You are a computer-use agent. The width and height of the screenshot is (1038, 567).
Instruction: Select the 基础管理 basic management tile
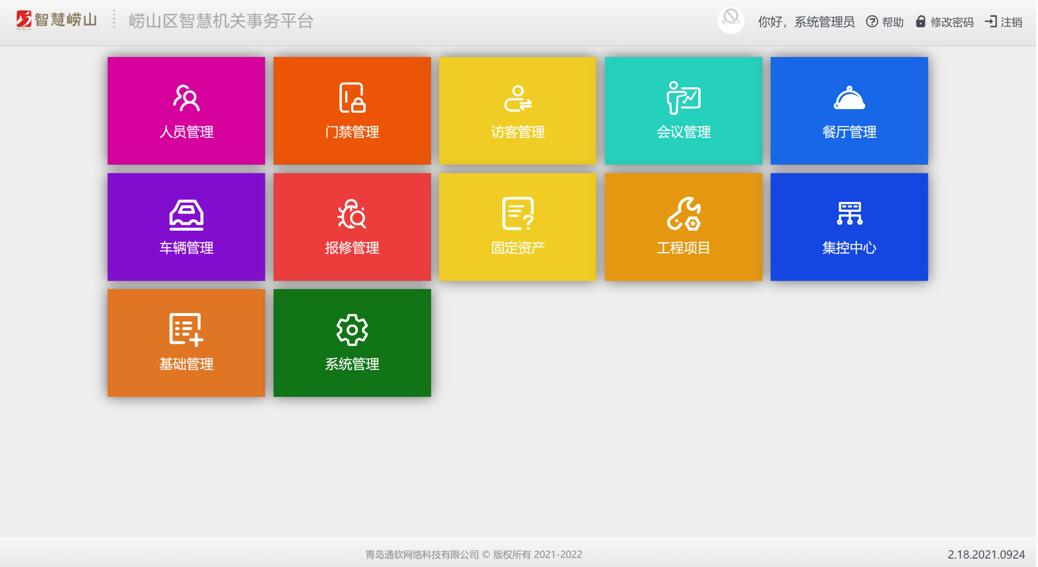pyautogui.click(x=186, y=343)
